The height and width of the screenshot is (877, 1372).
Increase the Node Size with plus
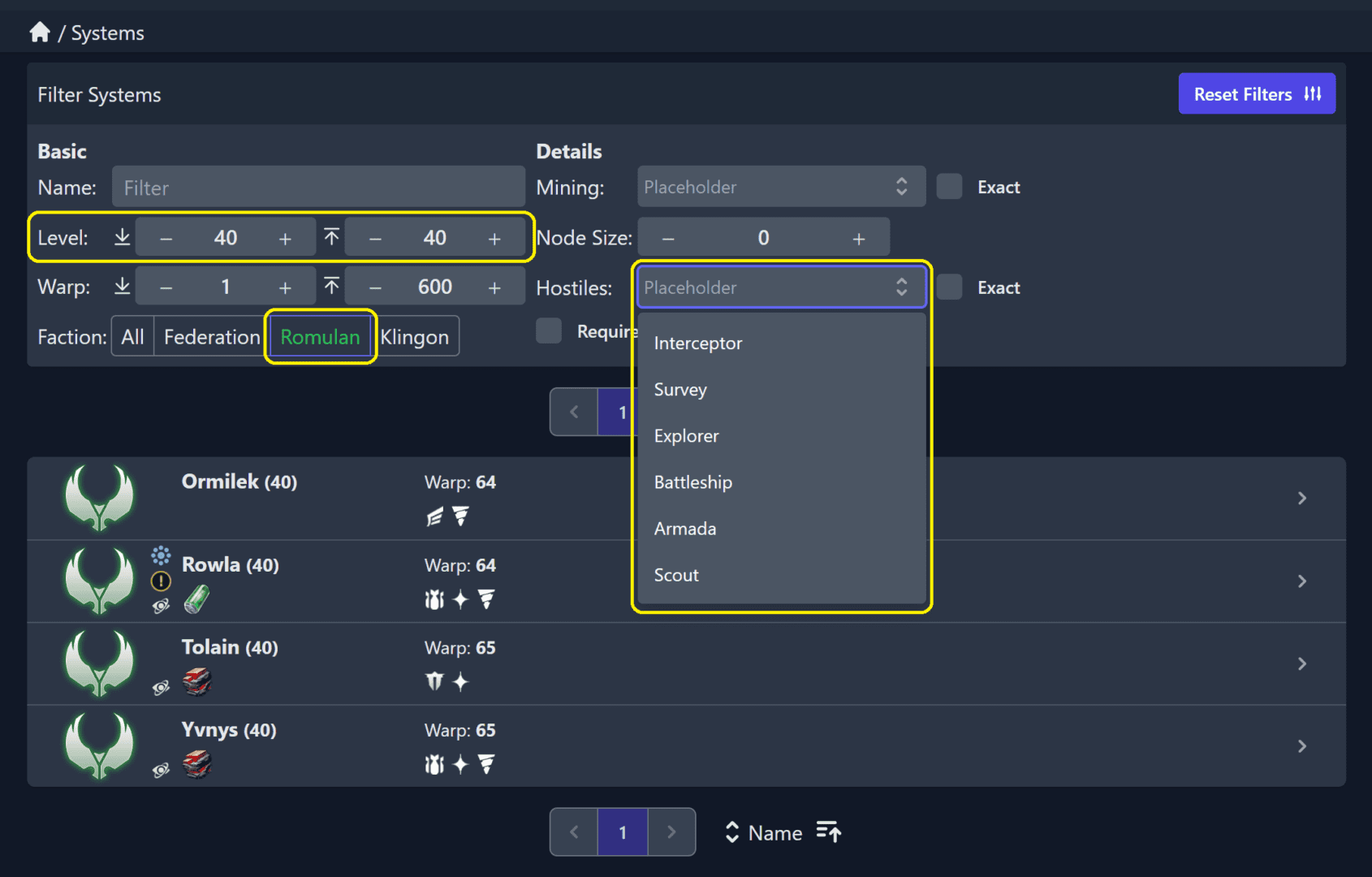(858, 238)
